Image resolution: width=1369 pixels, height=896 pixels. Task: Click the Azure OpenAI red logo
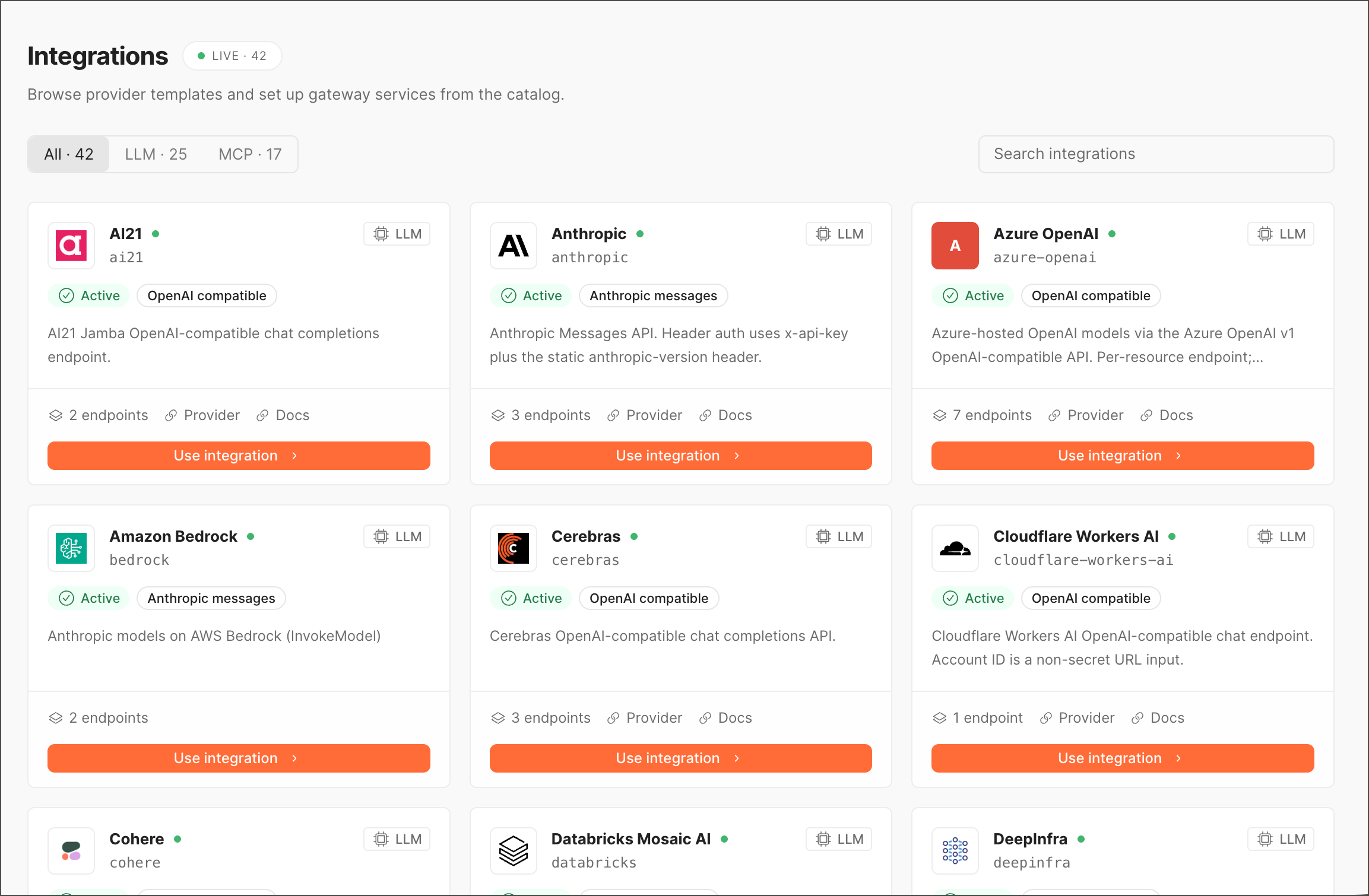point(955,246)
